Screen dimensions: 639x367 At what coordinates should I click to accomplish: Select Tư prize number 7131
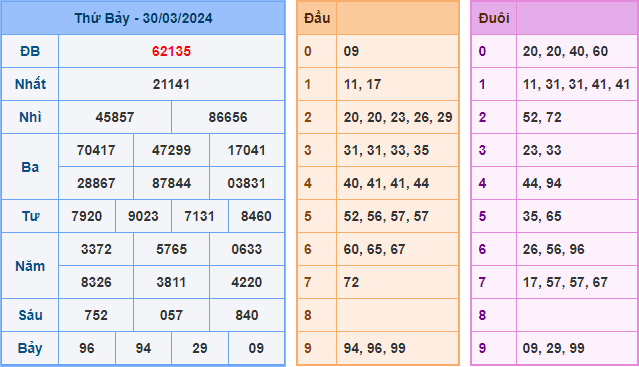pos(200,216)
